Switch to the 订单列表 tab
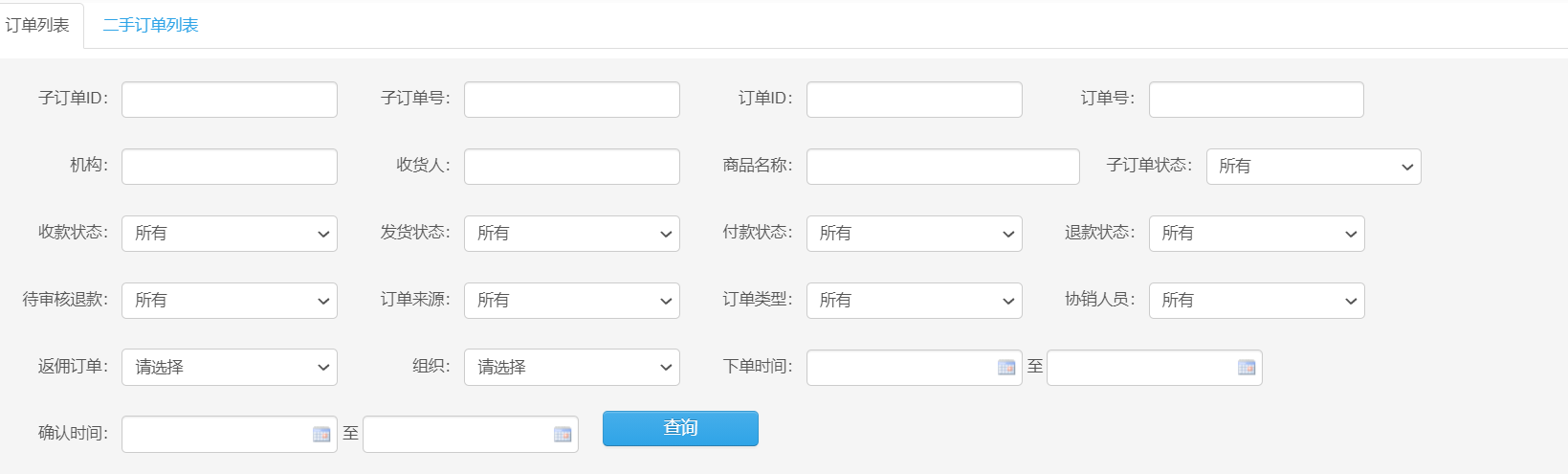Viewport: 1568px width, 474px height. [x=38, y=25]
